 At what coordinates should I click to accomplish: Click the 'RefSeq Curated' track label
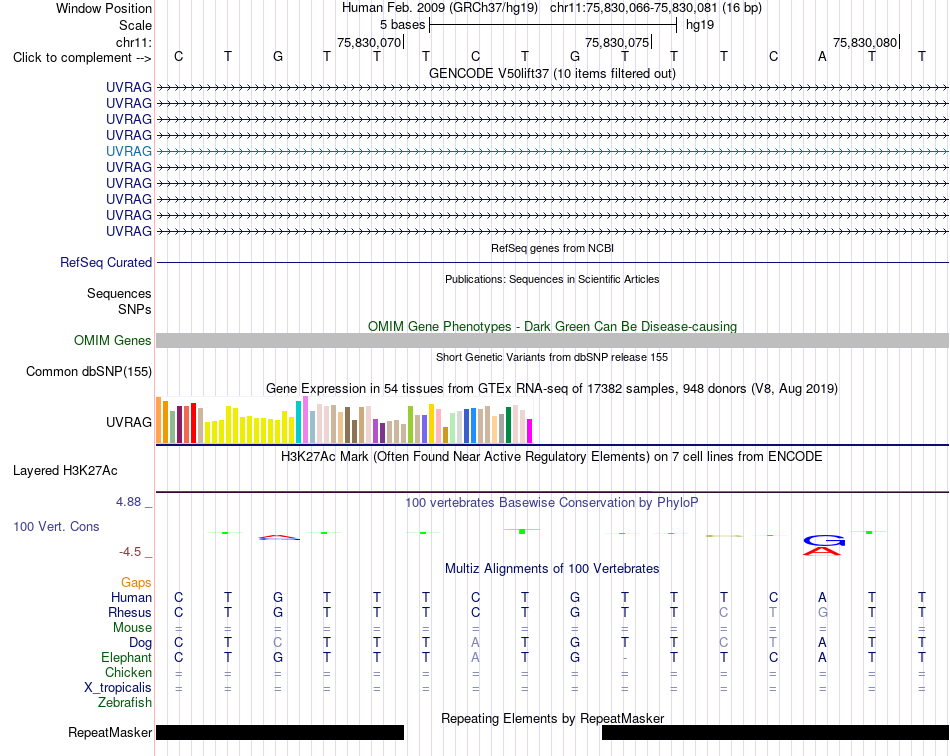[x=105, y=262]
